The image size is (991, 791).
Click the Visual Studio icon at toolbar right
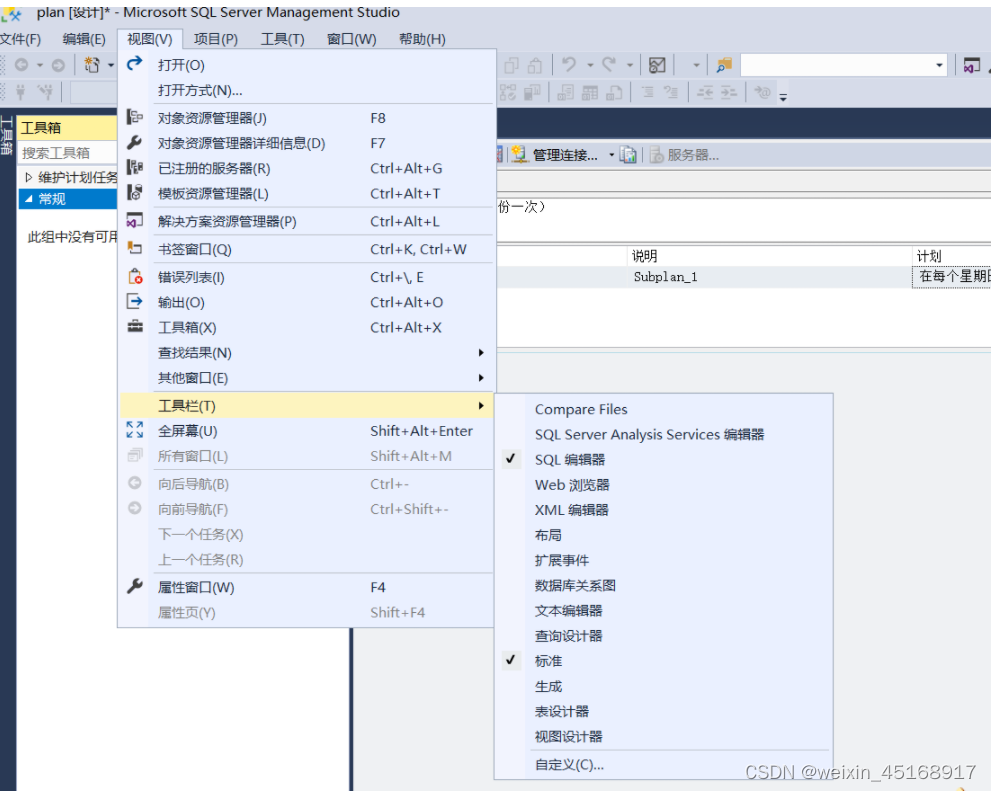(x=971, y=64)
